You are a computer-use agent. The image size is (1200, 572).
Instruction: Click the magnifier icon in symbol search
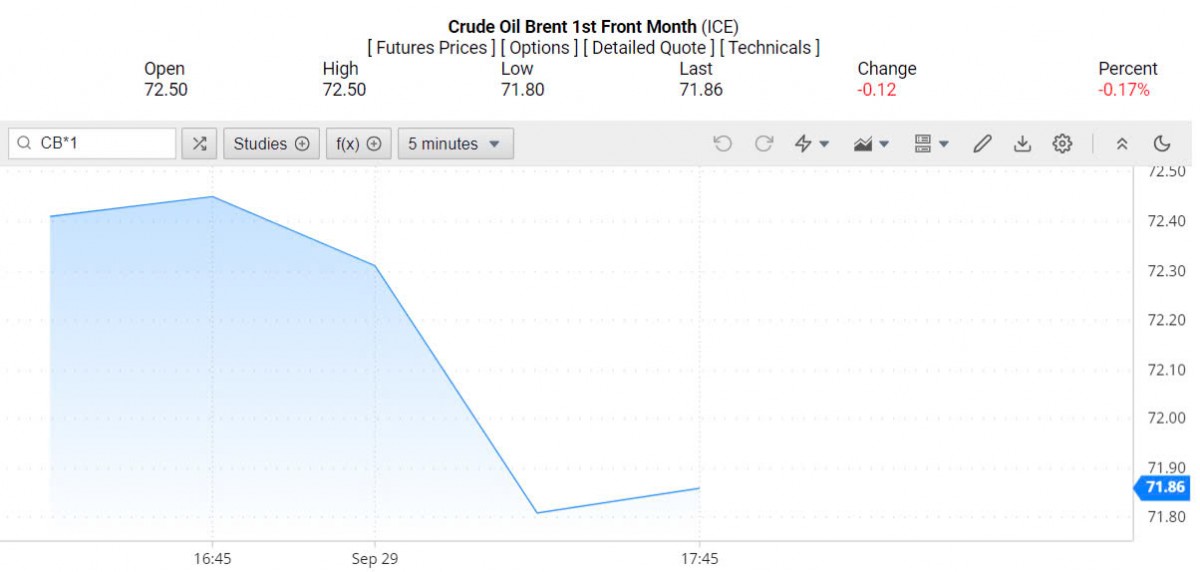(x=24, y=144)
